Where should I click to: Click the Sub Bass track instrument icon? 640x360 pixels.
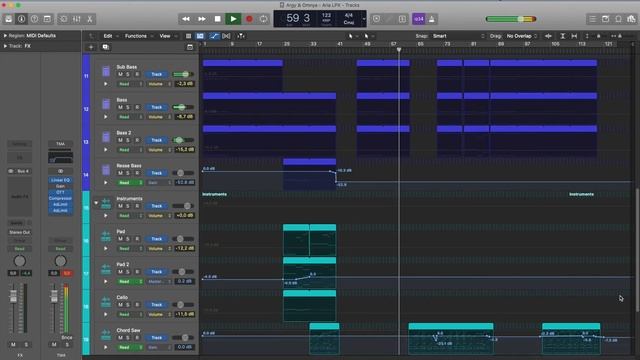point(106,71)
